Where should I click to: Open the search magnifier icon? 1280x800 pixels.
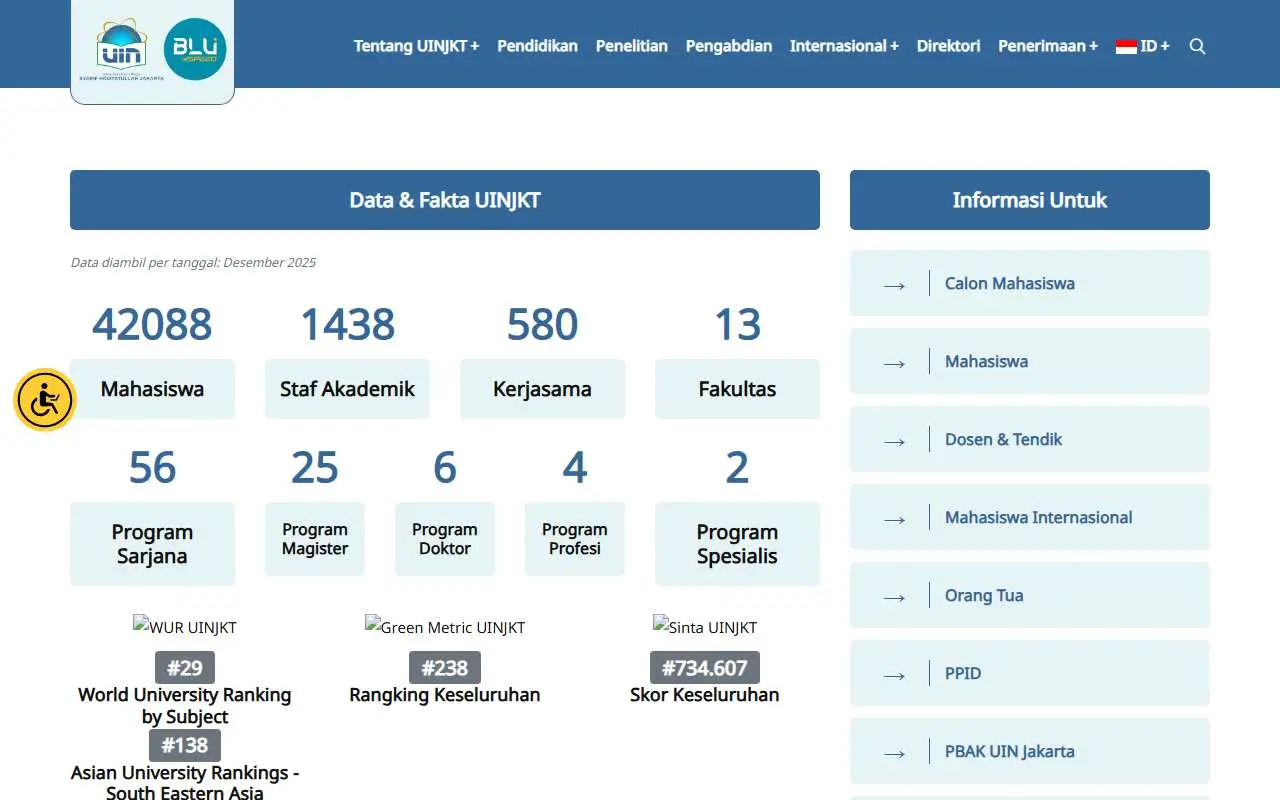(x=1197, y=46)
